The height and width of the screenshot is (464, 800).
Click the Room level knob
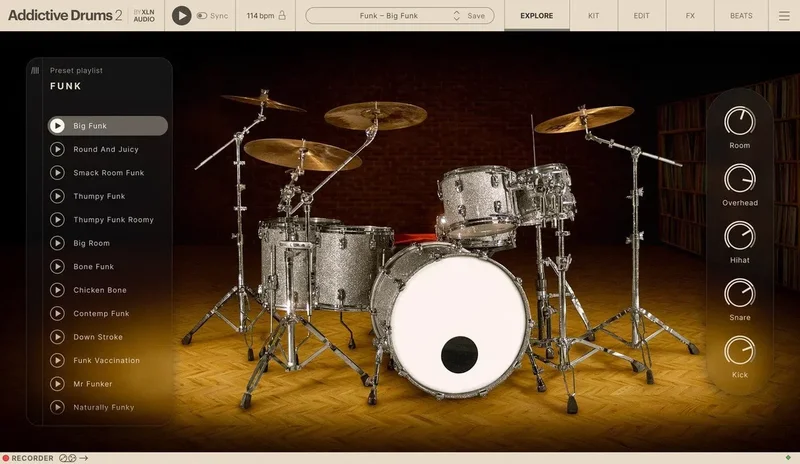point(739,121)
